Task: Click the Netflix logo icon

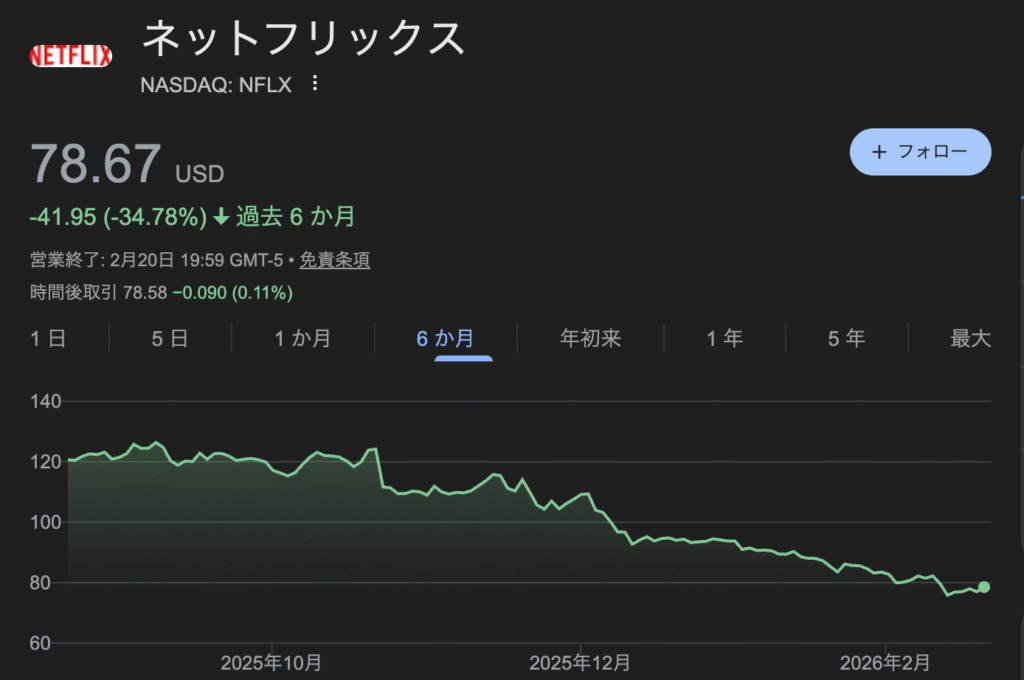Action: pos(71,56)
